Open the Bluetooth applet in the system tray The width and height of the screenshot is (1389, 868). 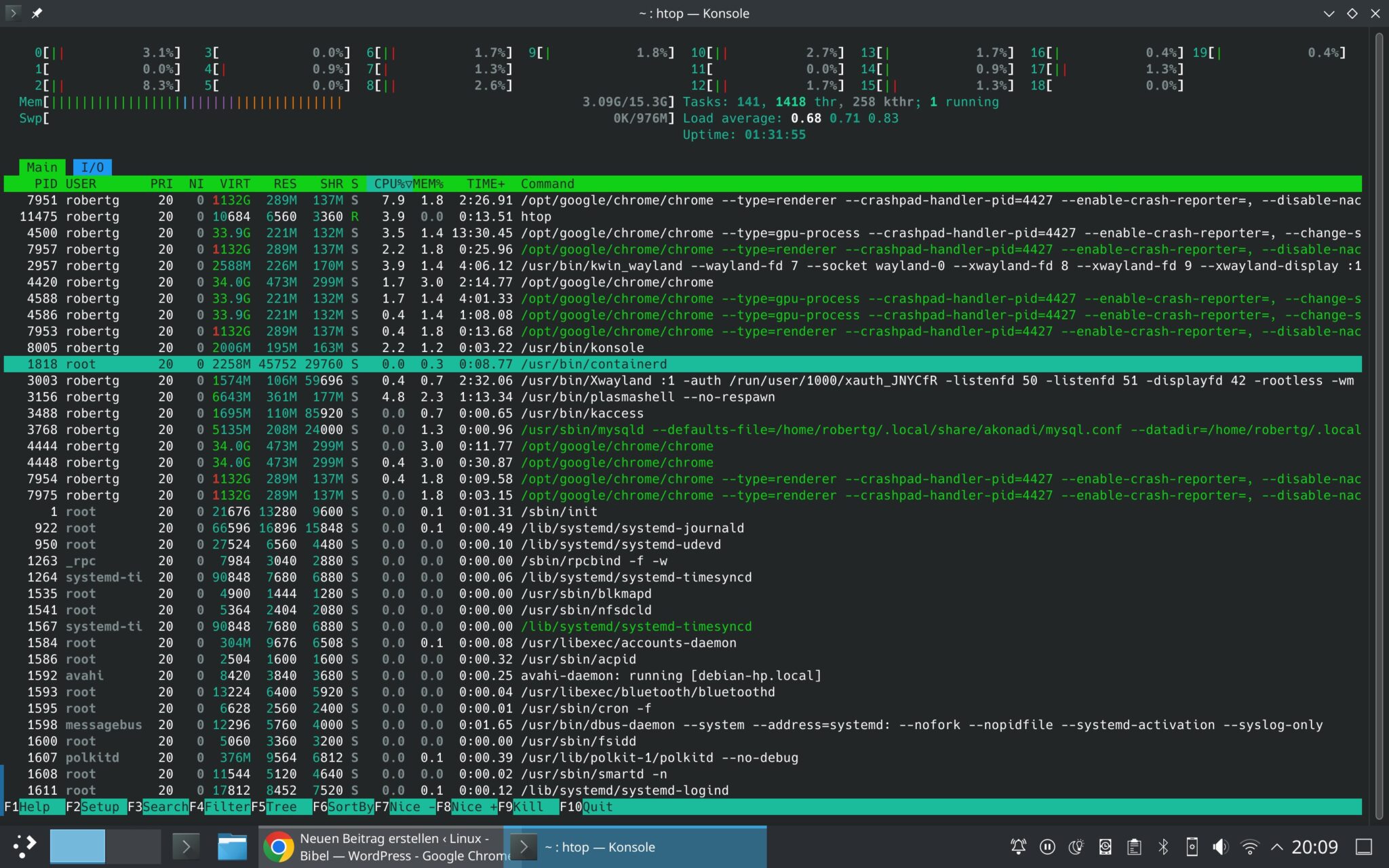(x=1163, y=846)
